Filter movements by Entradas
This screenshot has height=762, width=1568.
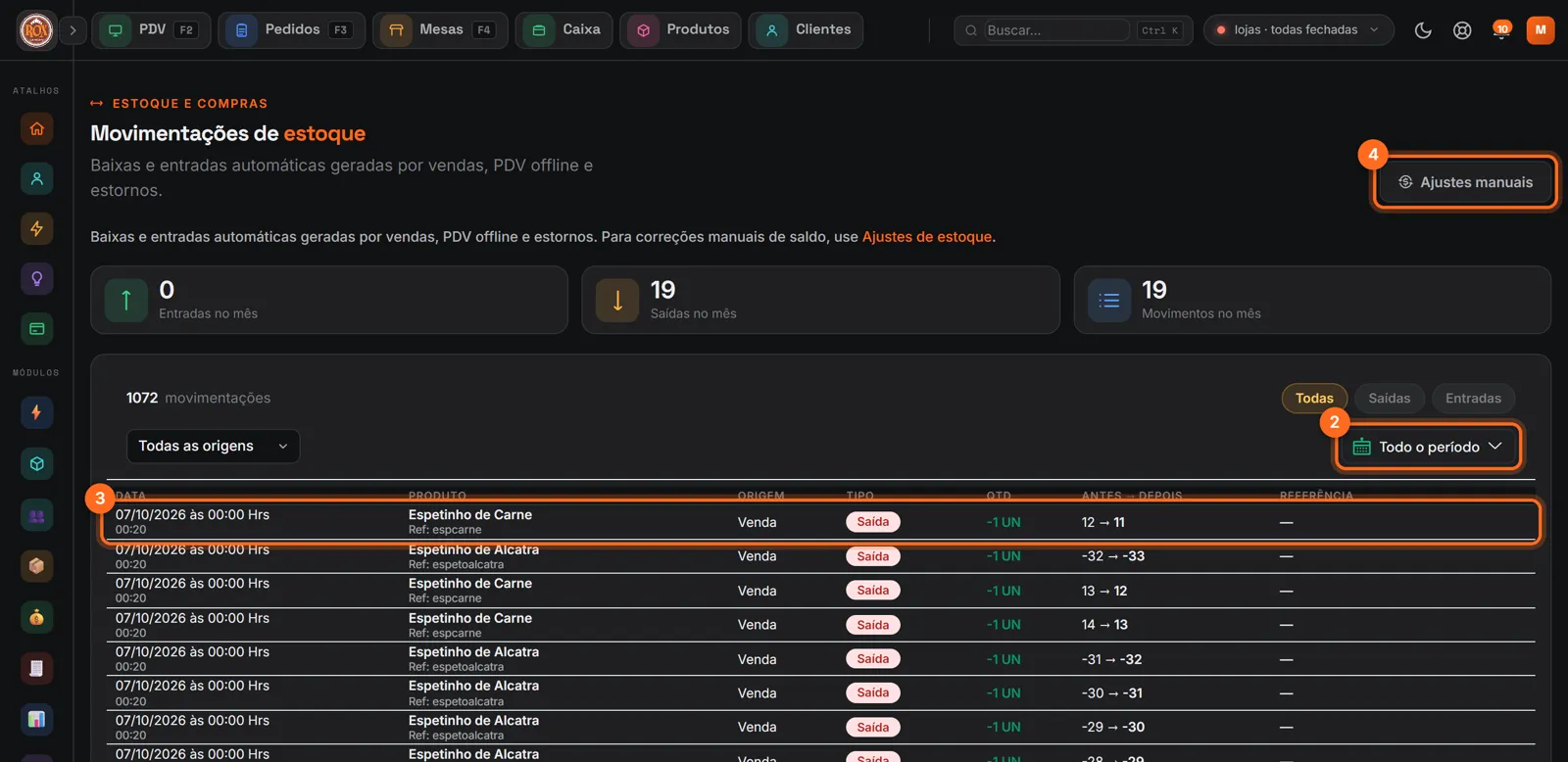tap(1473, 399)
